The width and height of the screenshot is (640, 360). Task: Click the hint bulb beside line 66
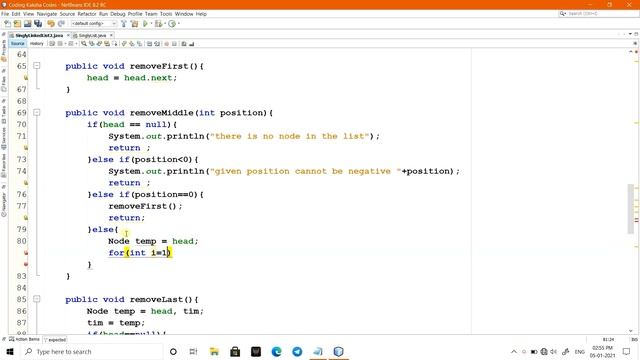25,78
